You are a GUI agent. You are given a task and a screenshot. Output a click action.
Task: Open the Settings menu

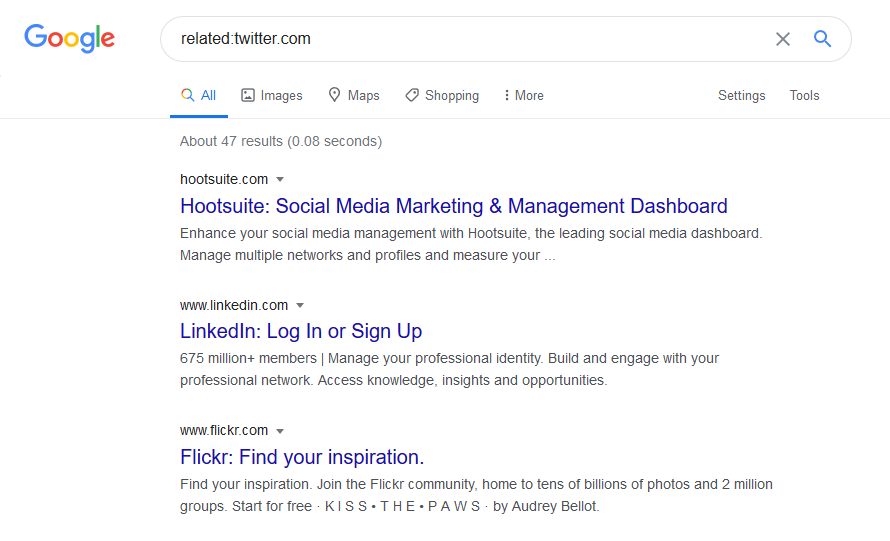coord(741,96)
